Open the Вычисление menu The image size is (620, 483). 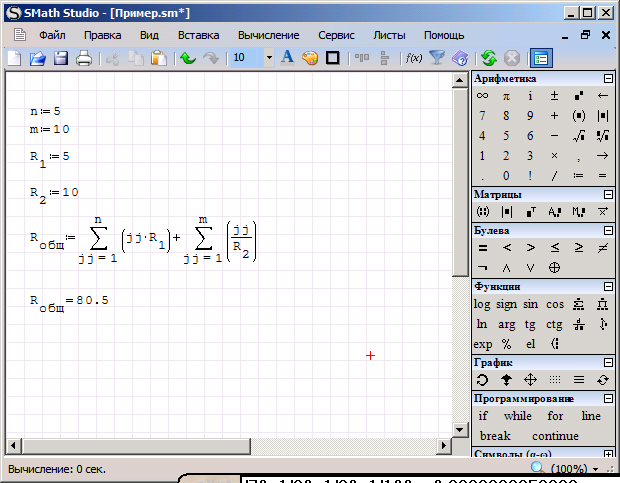(x=268, y=35)
